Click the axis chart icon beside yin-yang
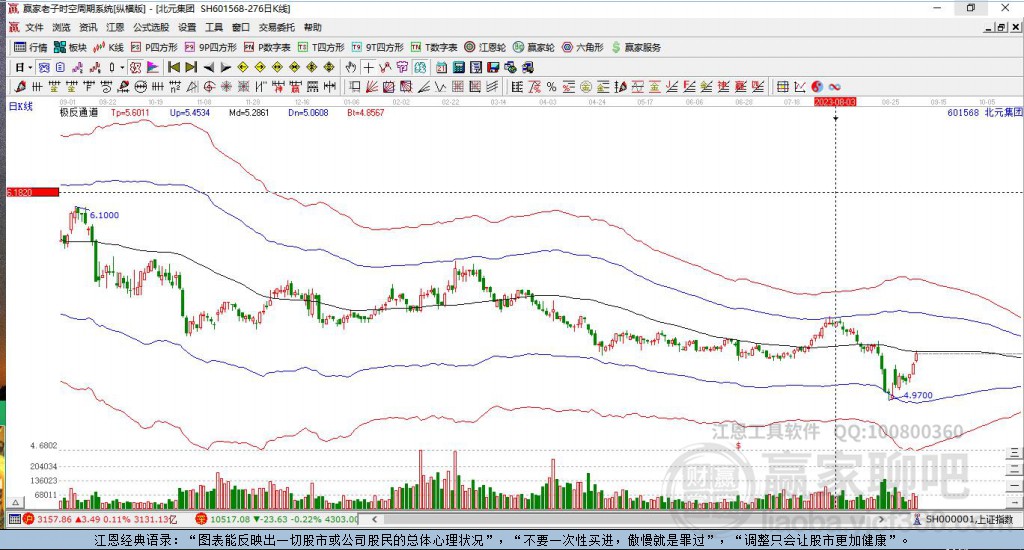1024x550 pixels. [x=799, y=87]
